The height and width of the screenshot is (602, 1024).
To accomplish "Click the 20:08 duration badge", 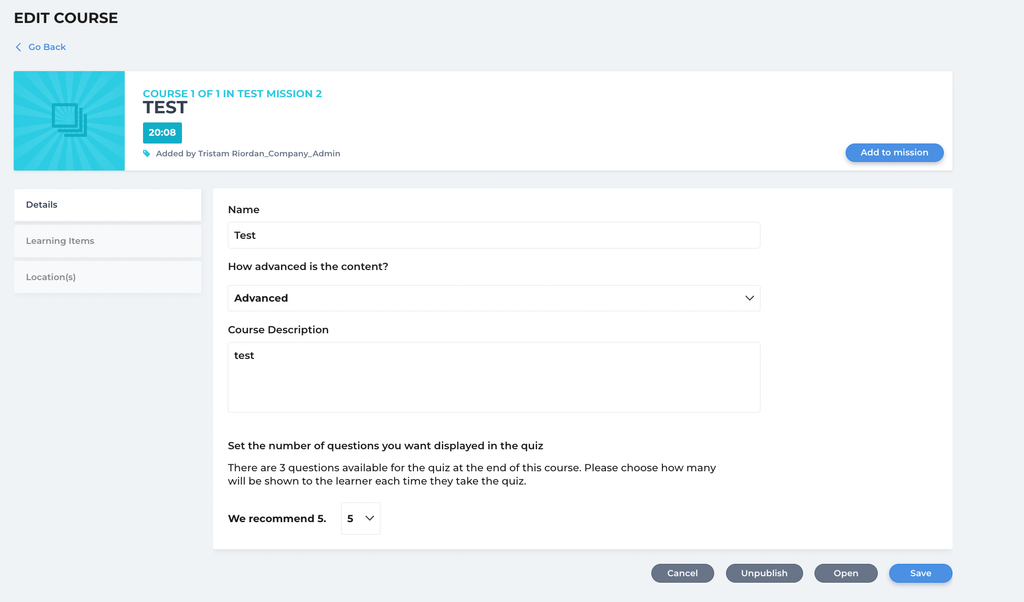I will tap(162, 132).
